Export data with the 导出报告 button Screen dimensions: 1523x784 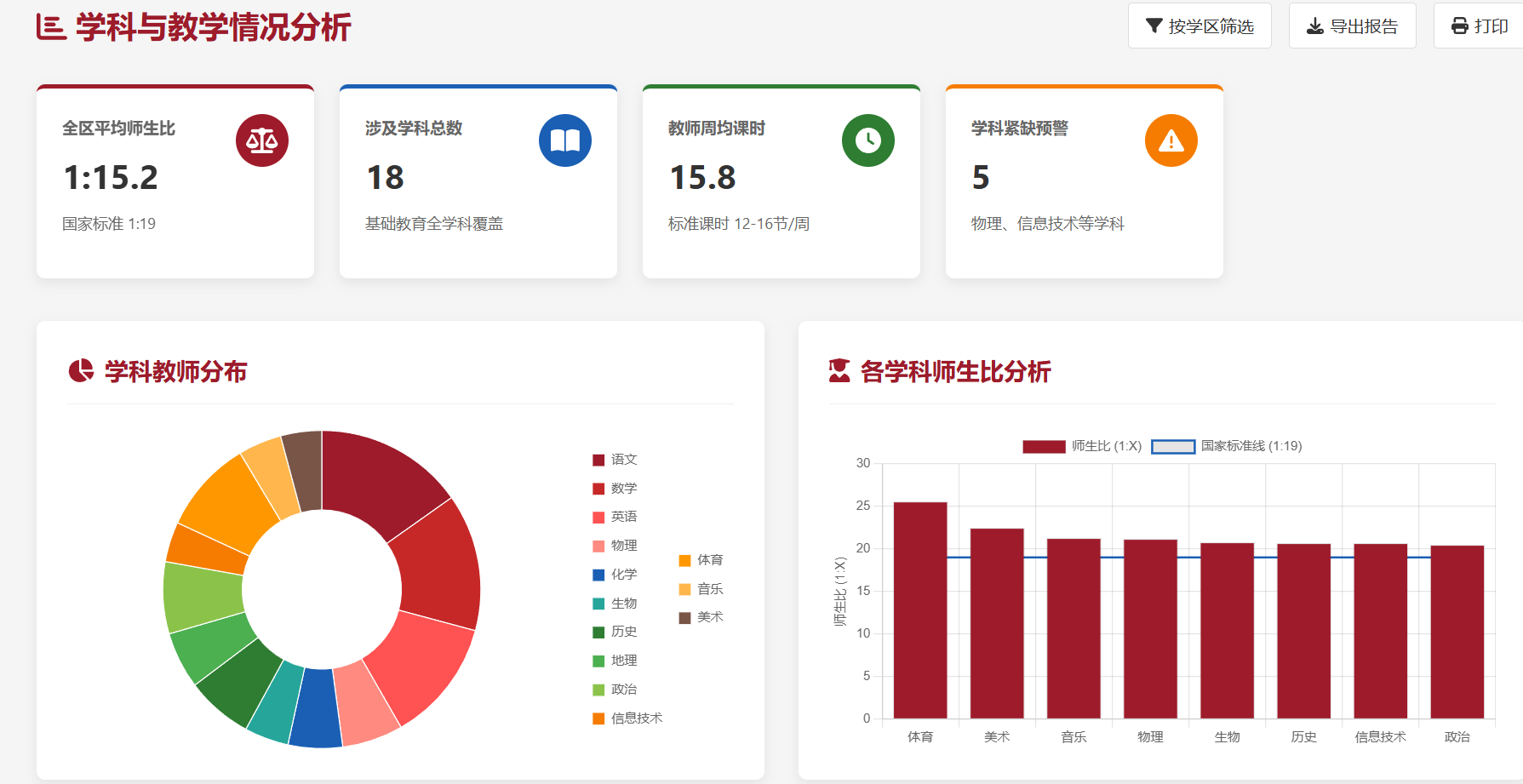[x=1352, y=26]
